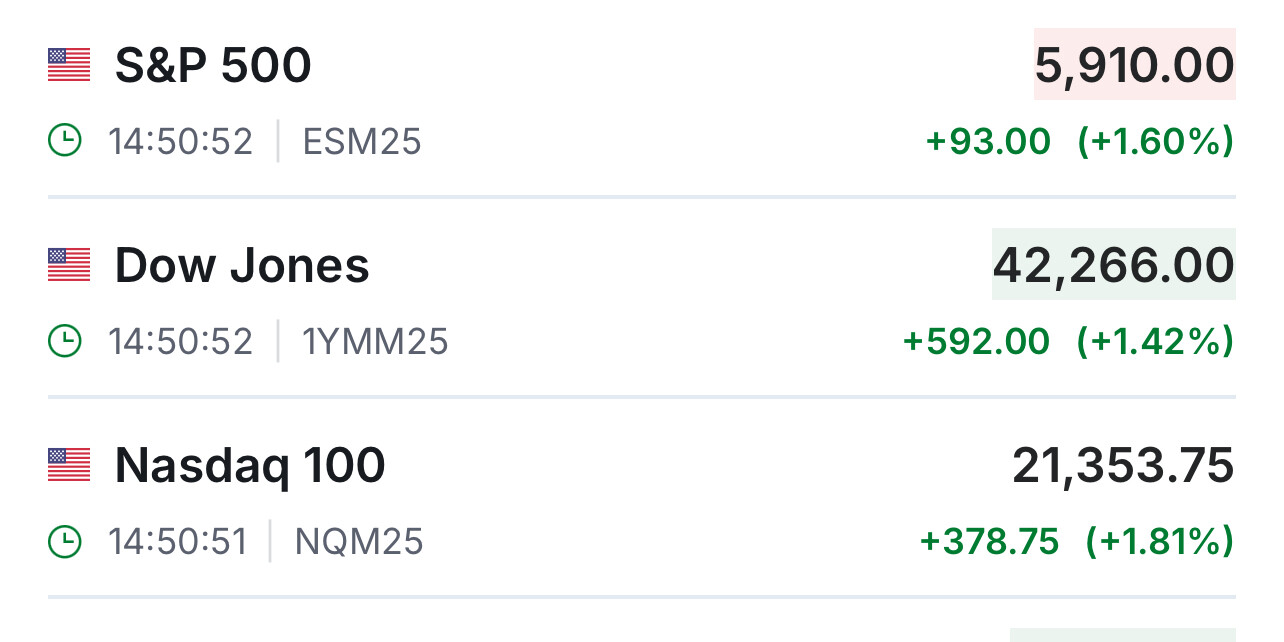Viewport: 1284px width, 642px height.
Task: Select the Nasdaq 100 price 21,353.75
Action: pos(1123,465)
